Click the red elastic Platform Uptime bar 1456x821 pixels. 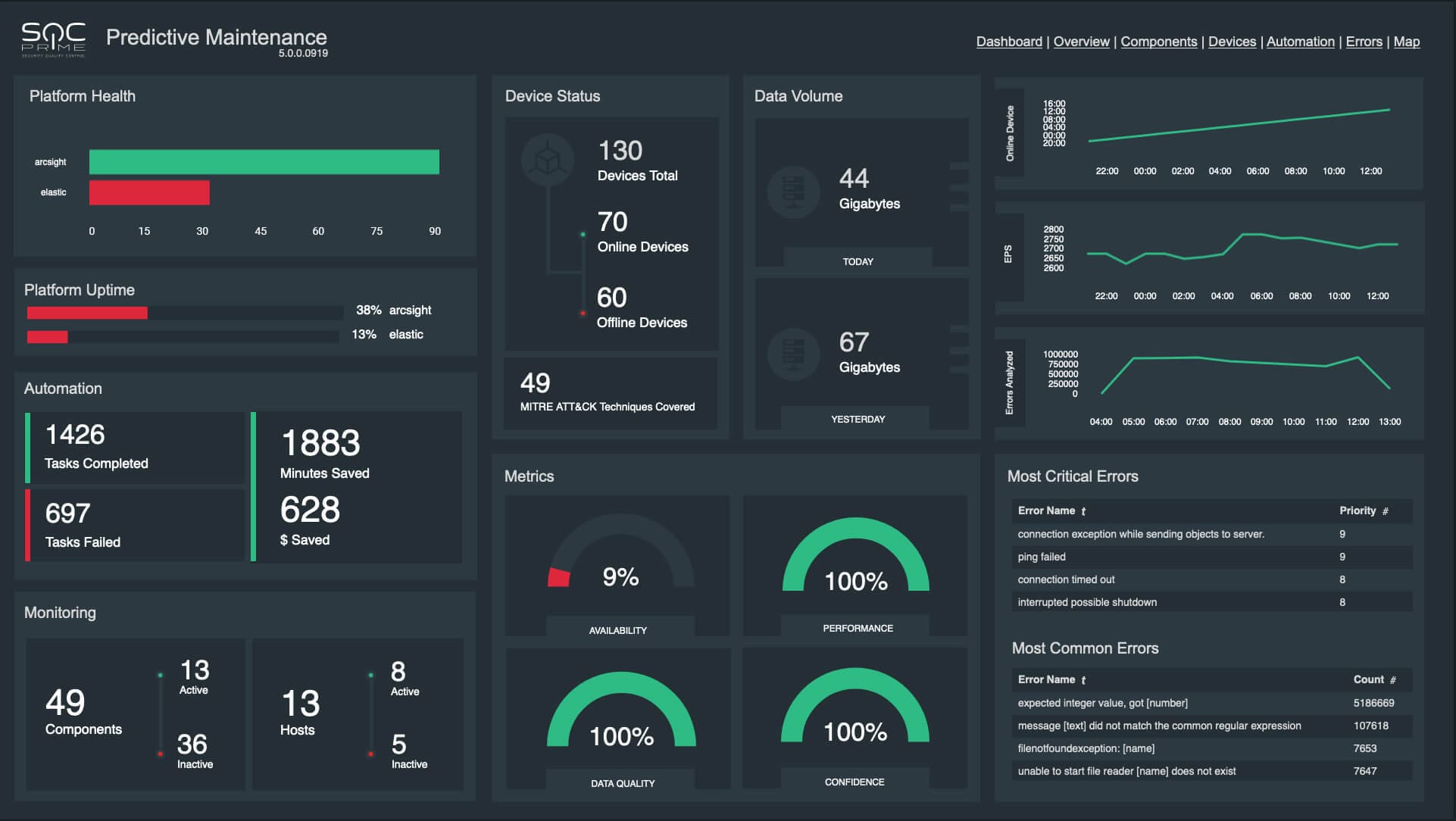[47, 337]
